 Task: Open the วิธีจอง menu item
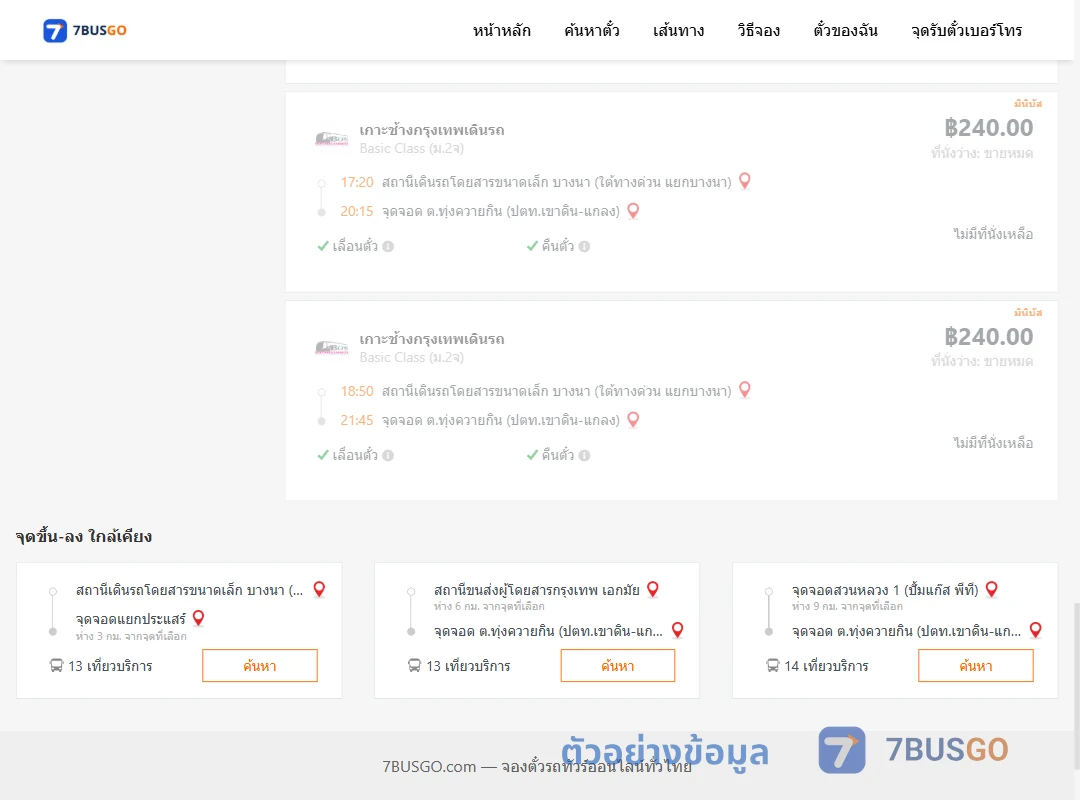coord(758,30)
